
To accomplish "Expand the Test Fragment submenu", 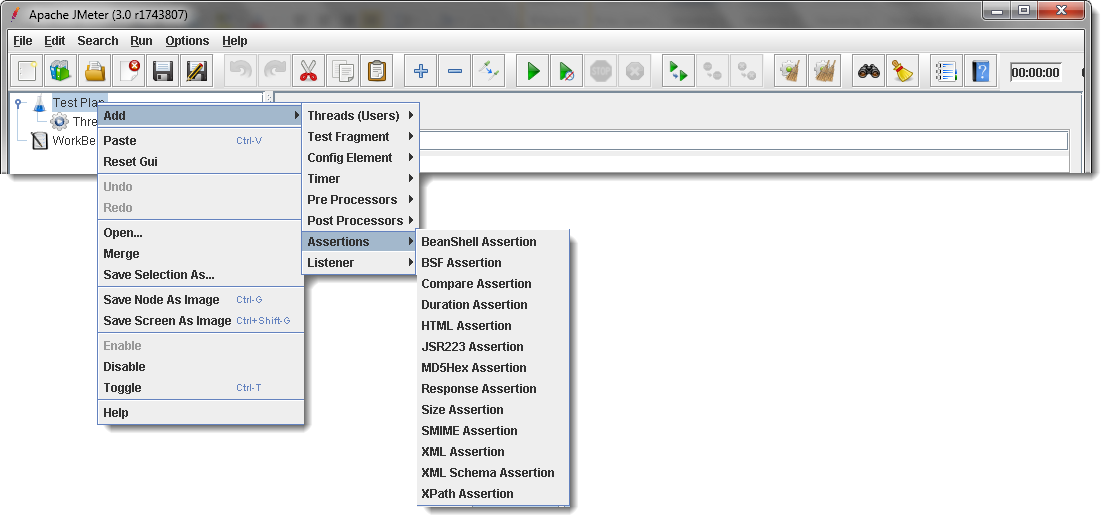I will coord(361,137).
